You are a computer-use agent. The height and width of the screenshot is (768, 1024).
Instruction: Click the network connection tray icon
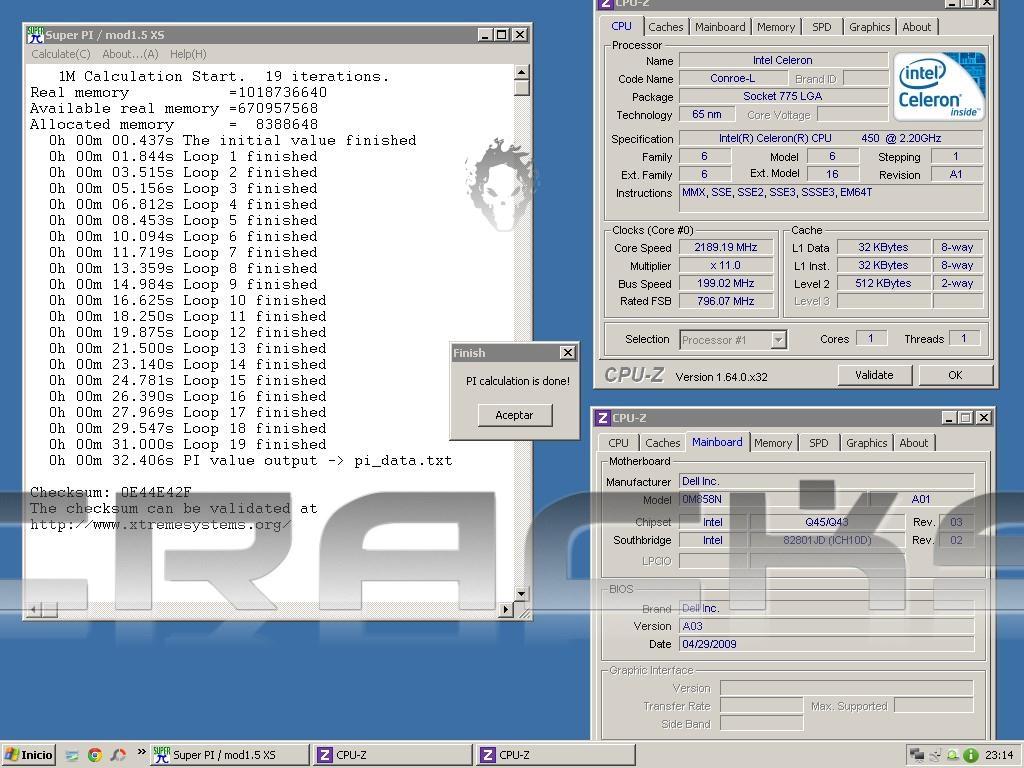tap(917, 755)
